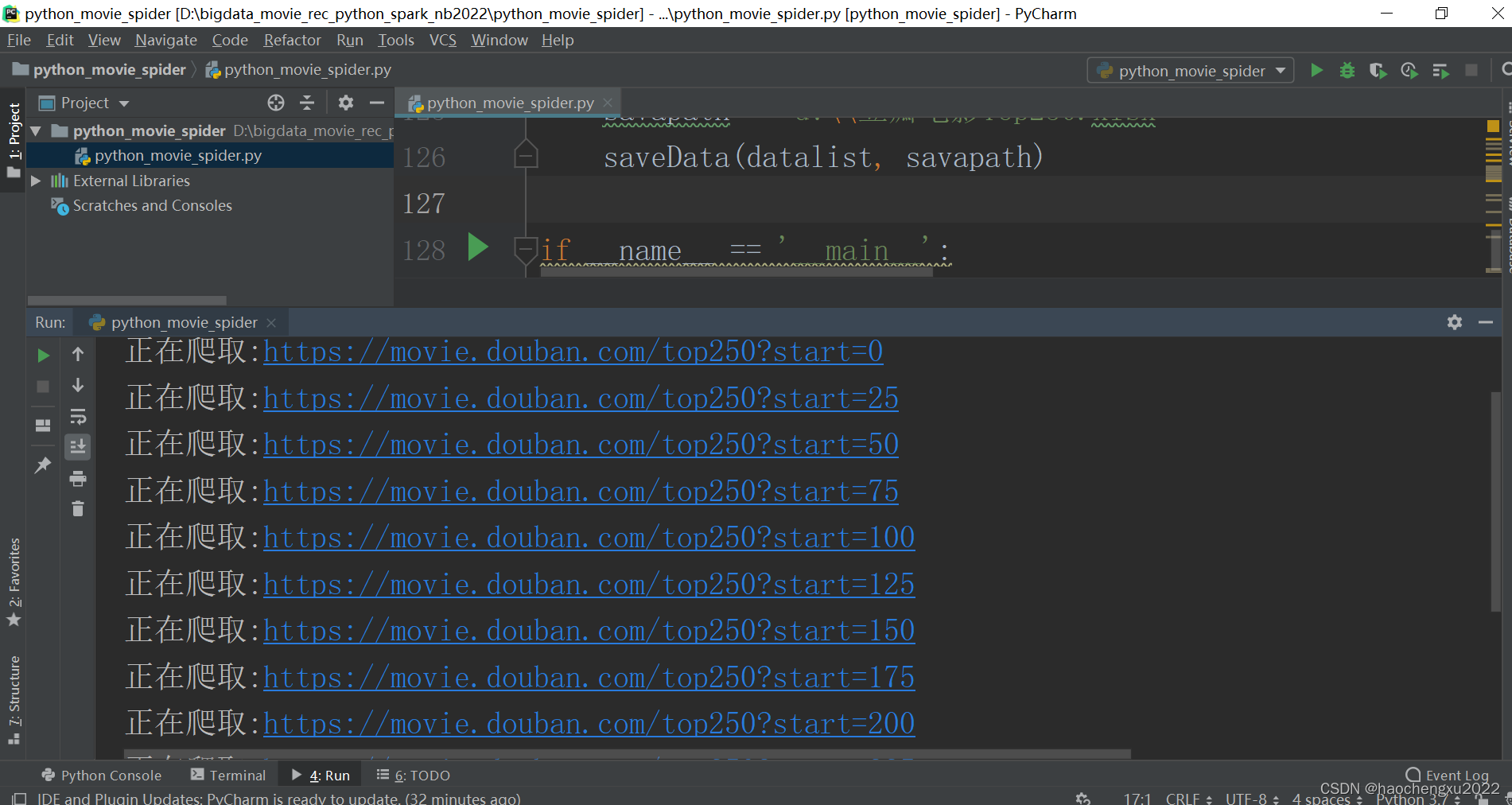Viewport: 1512px width, 805px height.
Task: Collapse the python_movie_spider project folder
Action: click(36, 130)
